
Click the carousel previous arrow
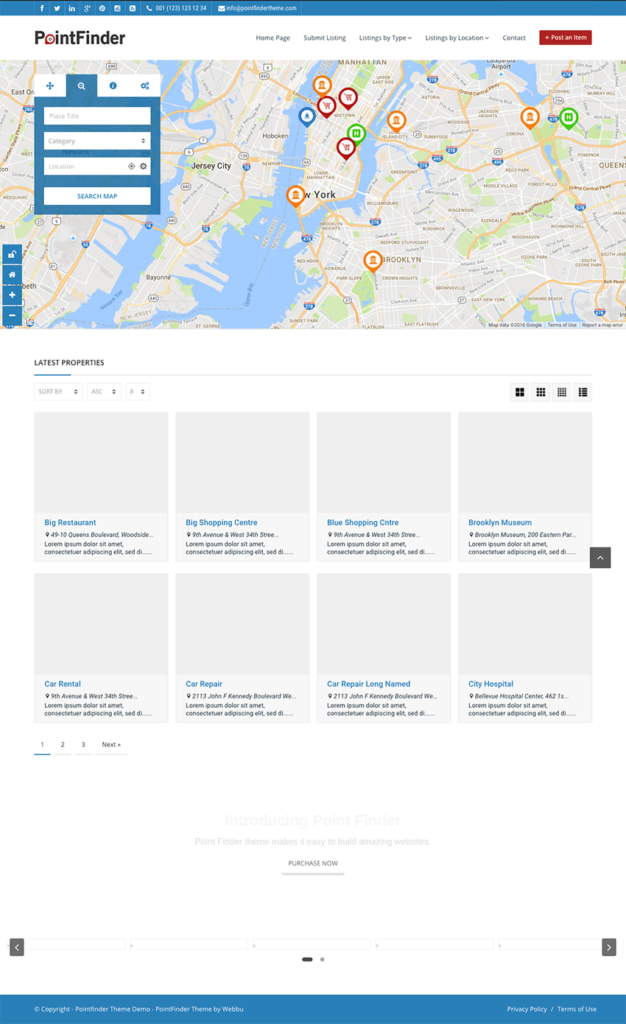[17, 947]
